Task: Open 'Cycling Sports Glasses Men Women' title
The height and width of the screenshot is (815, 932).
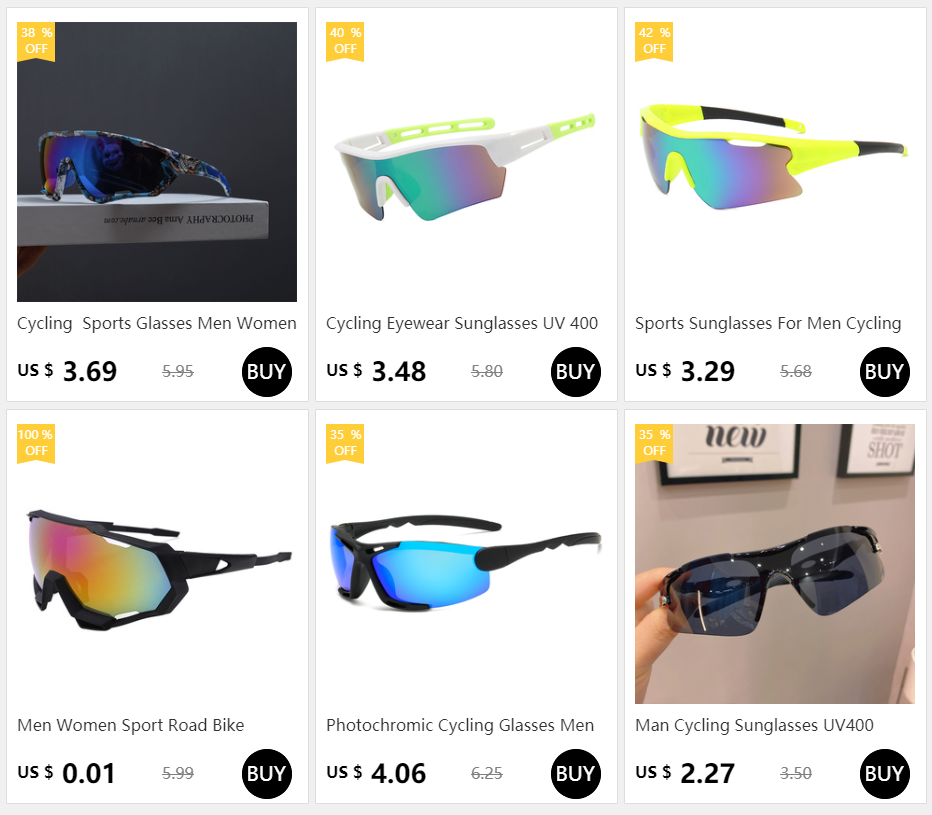Action: point(157,323)
